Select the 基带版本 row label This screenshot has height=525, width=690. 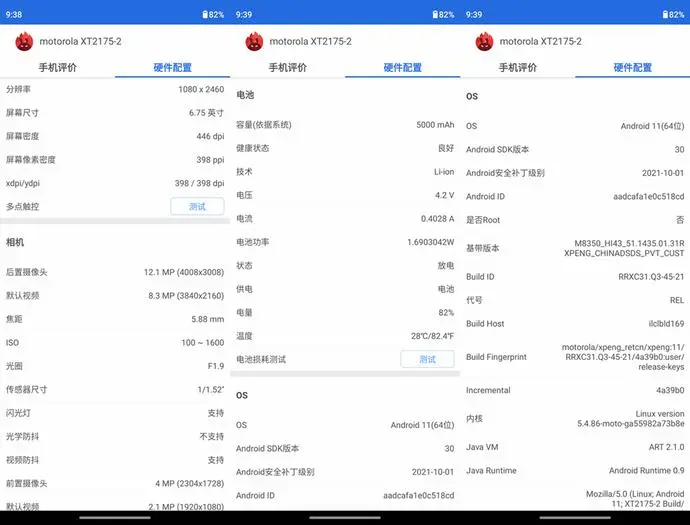pyautogui.click(x=483, y=248)
